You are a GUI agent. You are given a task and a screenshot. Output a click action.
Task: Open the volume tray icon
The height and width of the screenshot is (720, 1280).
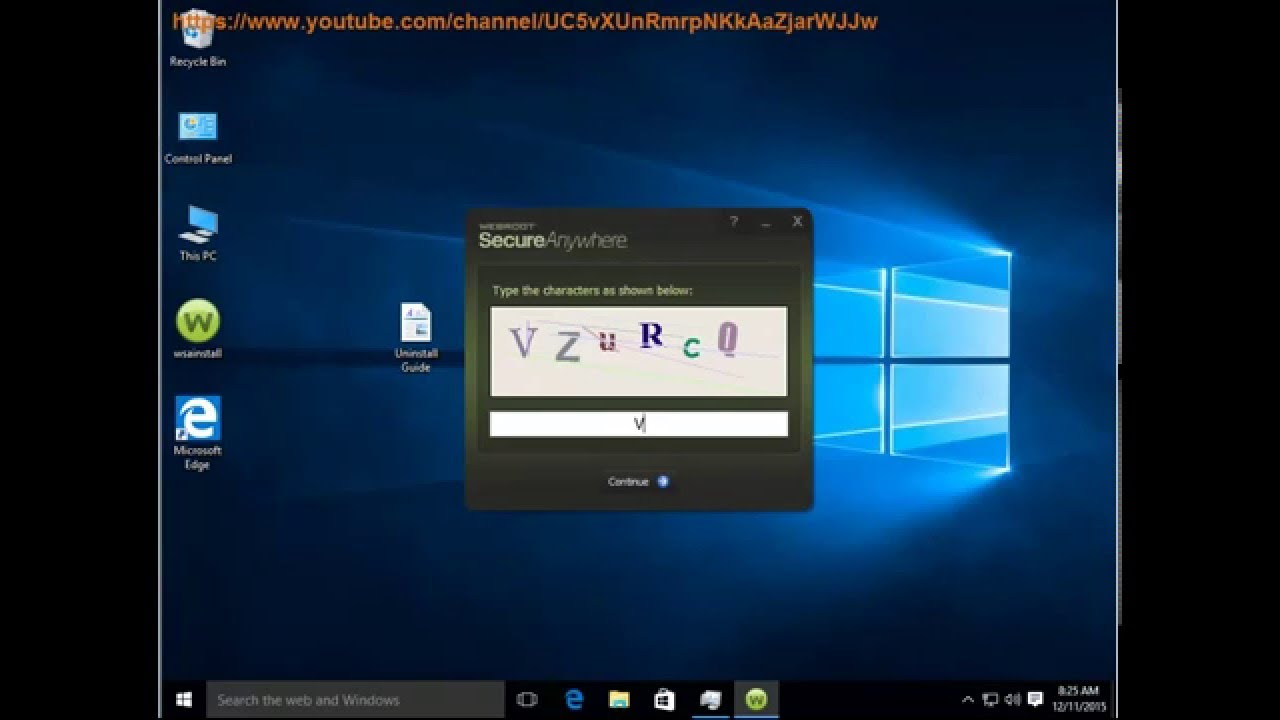[1012, 699]
